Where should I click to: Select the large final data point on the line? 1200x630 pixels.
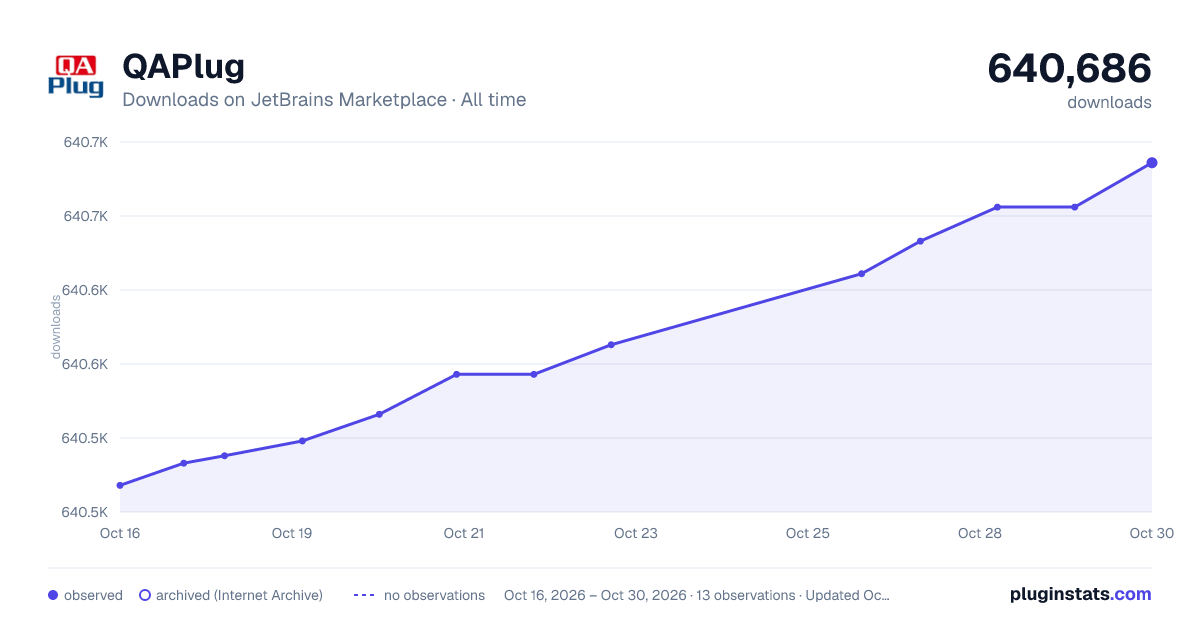click(1152, 163)
